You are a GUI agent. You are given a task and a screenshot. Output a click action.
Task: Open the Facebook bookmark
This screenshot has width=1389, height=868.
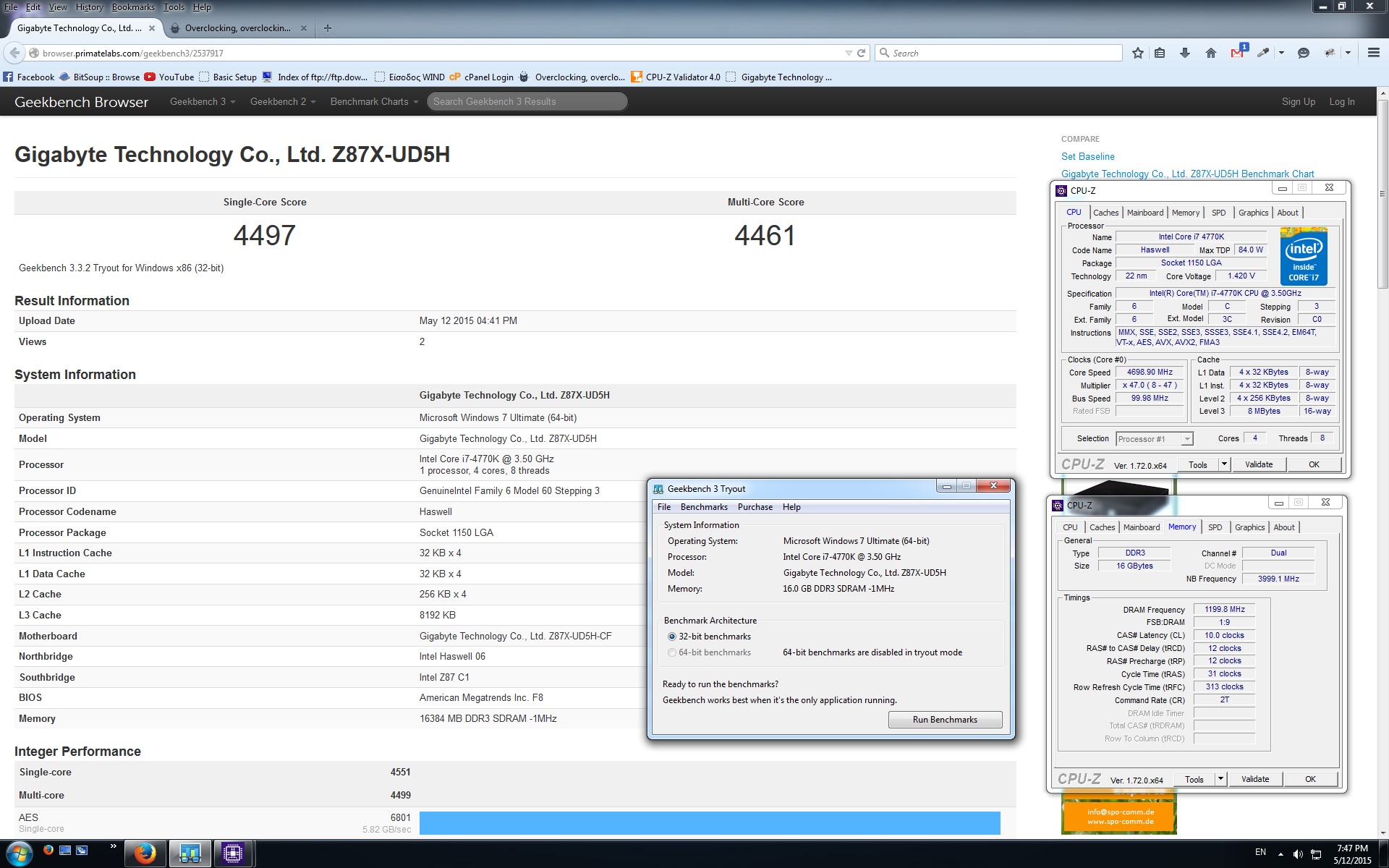[x=29, y=77]
